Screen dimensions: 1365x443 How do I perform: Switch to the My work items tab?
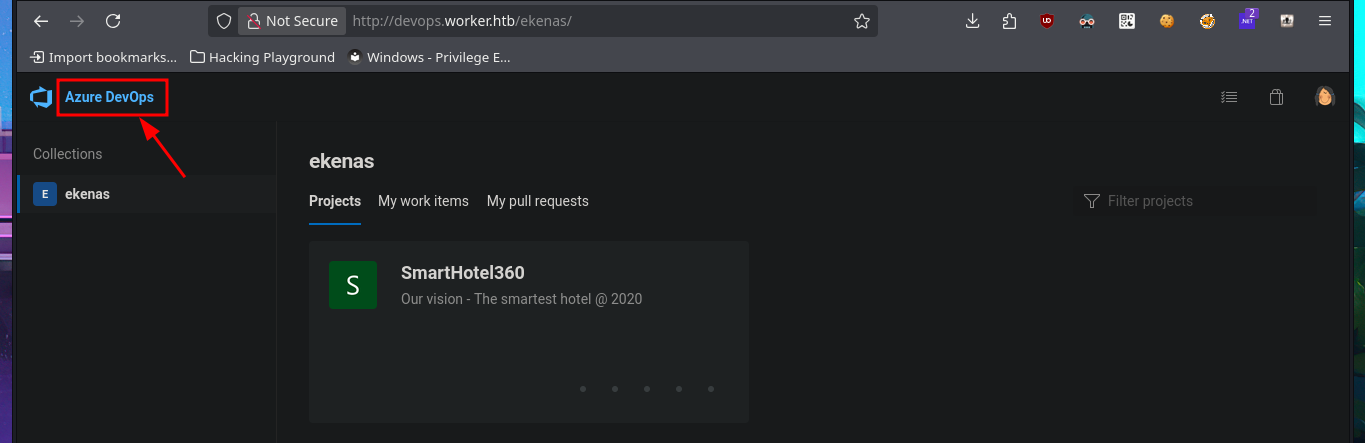click(x=423, y=201)
